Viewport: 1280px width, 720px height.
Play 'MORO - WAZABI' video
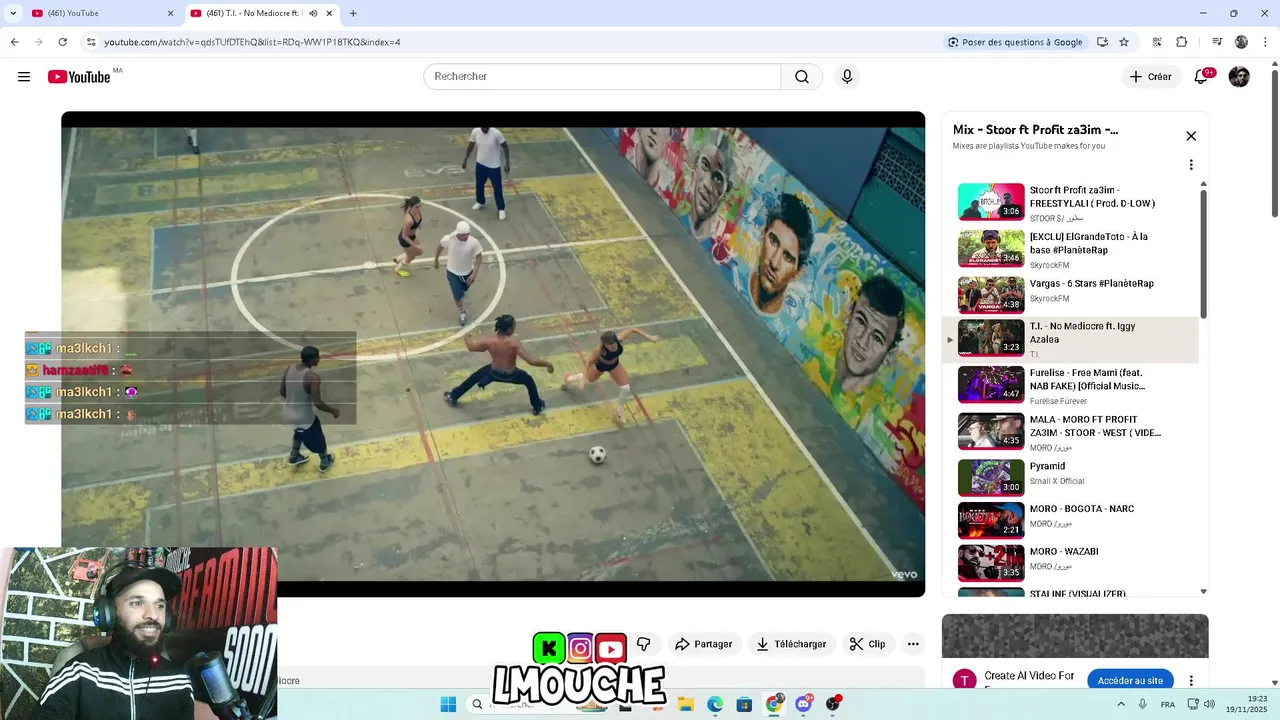coord(1072,561)
